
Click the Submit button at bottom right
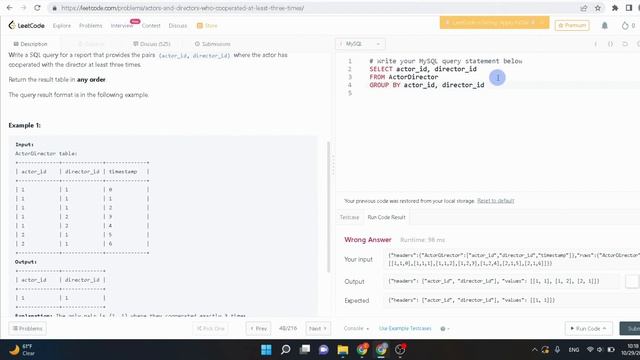coord(631,328)
